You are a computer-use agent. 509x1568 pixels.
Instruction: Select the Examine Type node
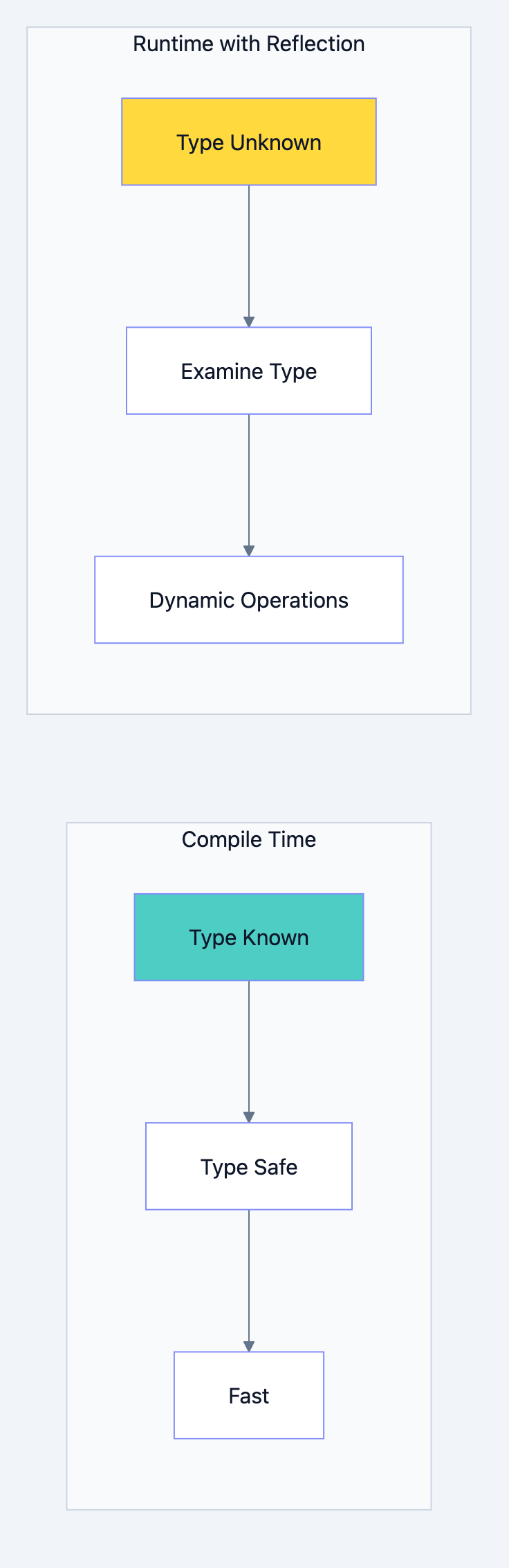click(249, 371)
